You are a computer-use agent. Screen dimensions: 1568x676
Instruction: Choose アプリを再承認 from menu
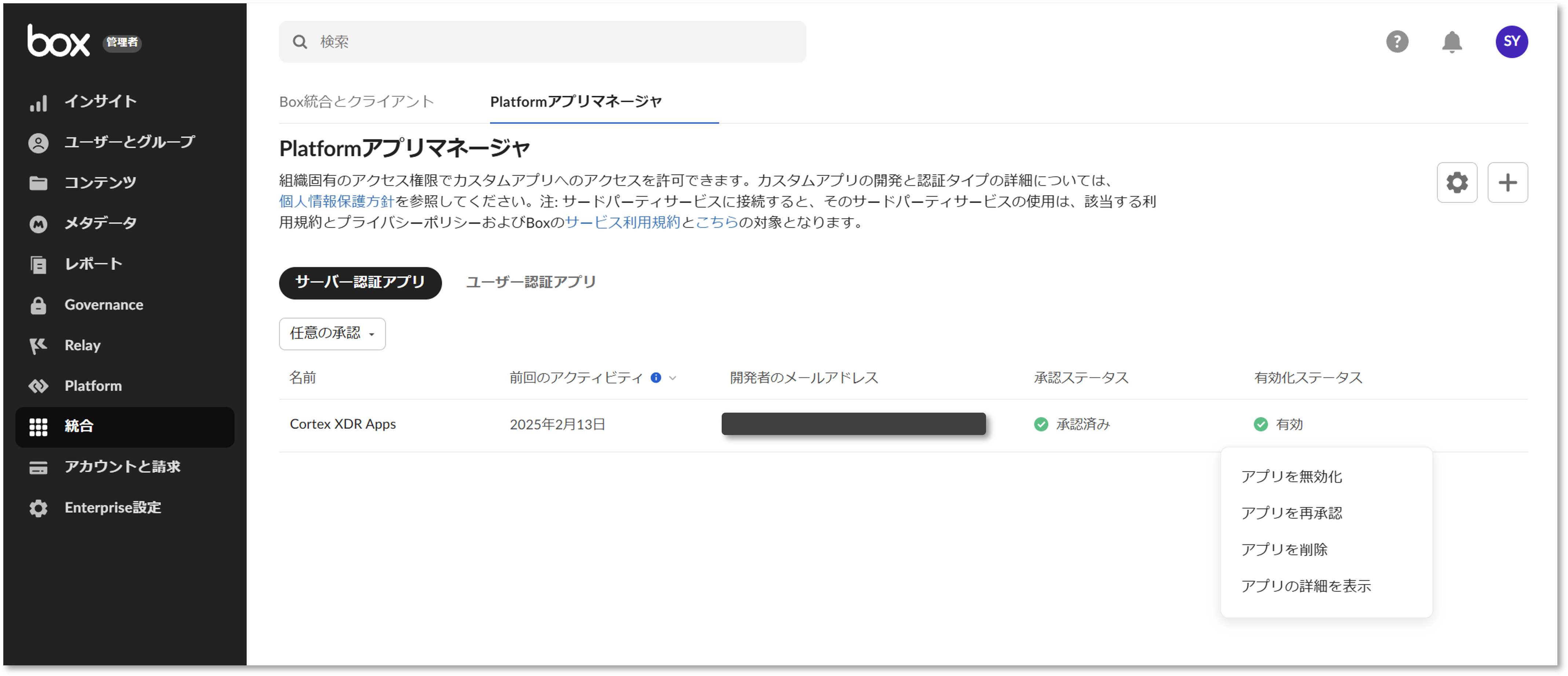(x=1292, y=513)
